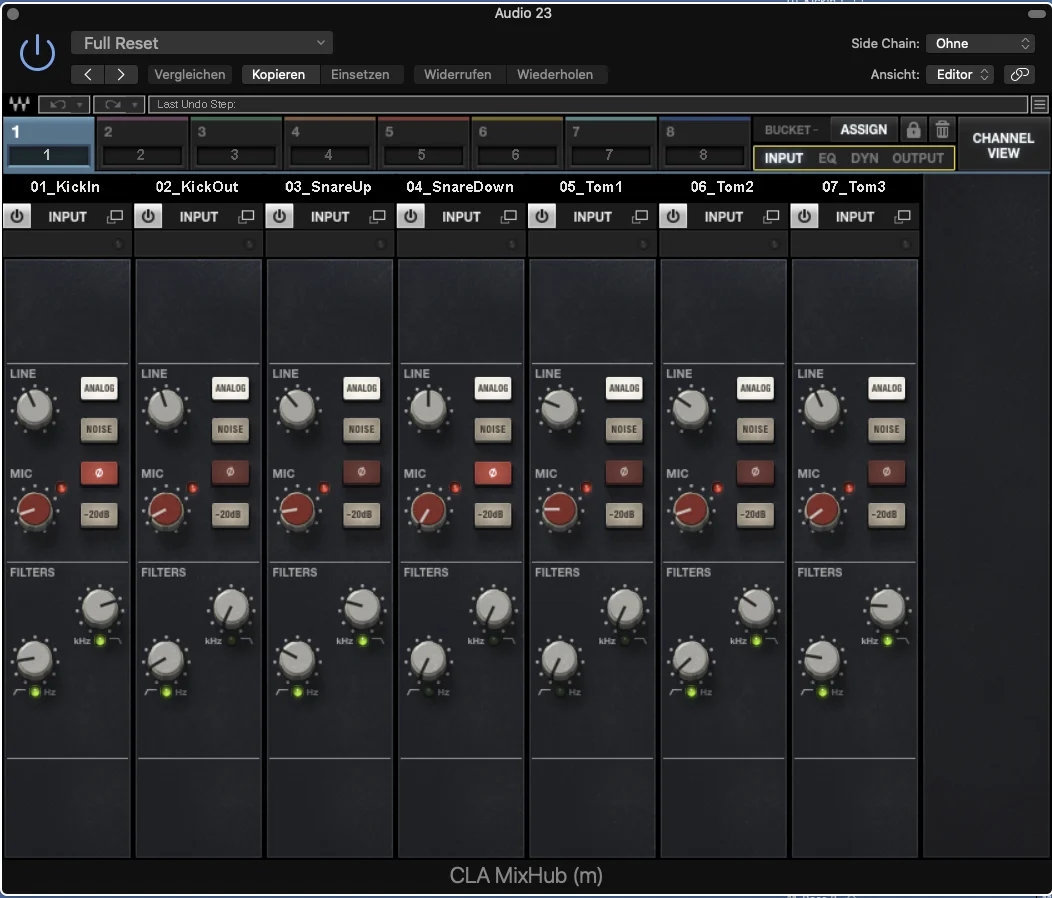Click the bucket trash icon
This screenshot has height=898, width=1052.
point(943,130)
